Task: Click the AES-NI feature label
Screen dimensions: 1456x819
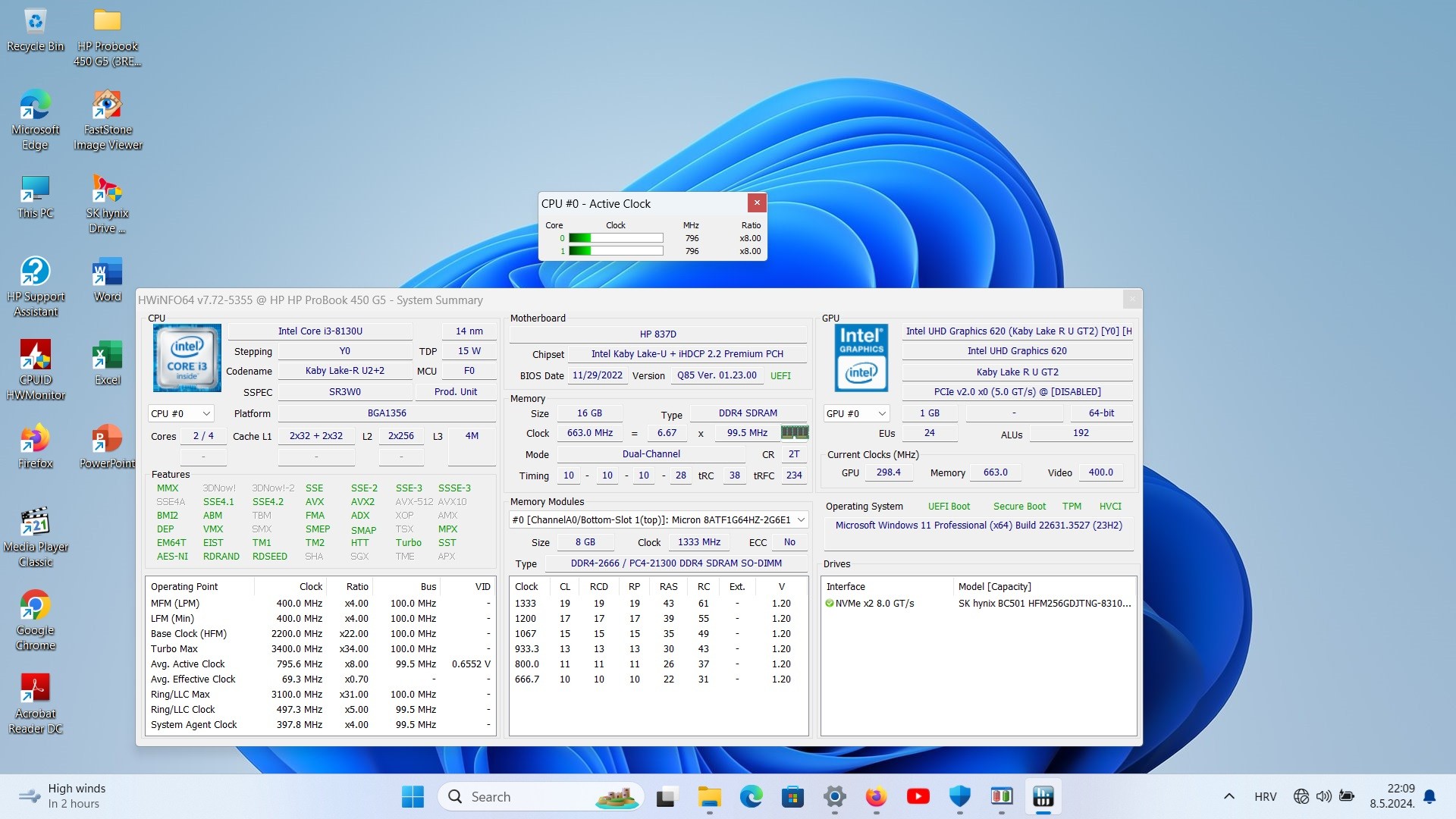Action: coord(172,557)
